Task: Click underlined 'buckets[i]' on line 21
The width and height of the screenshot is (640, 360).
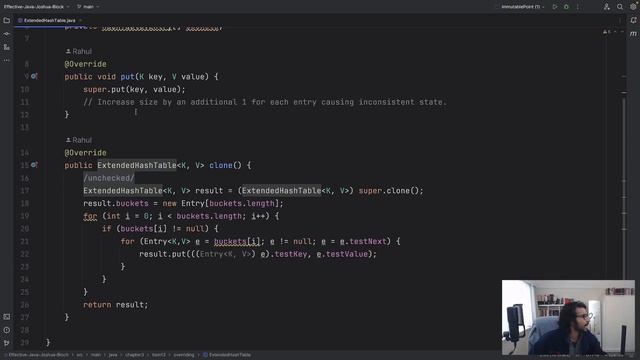Action: [x=237, y=242]
